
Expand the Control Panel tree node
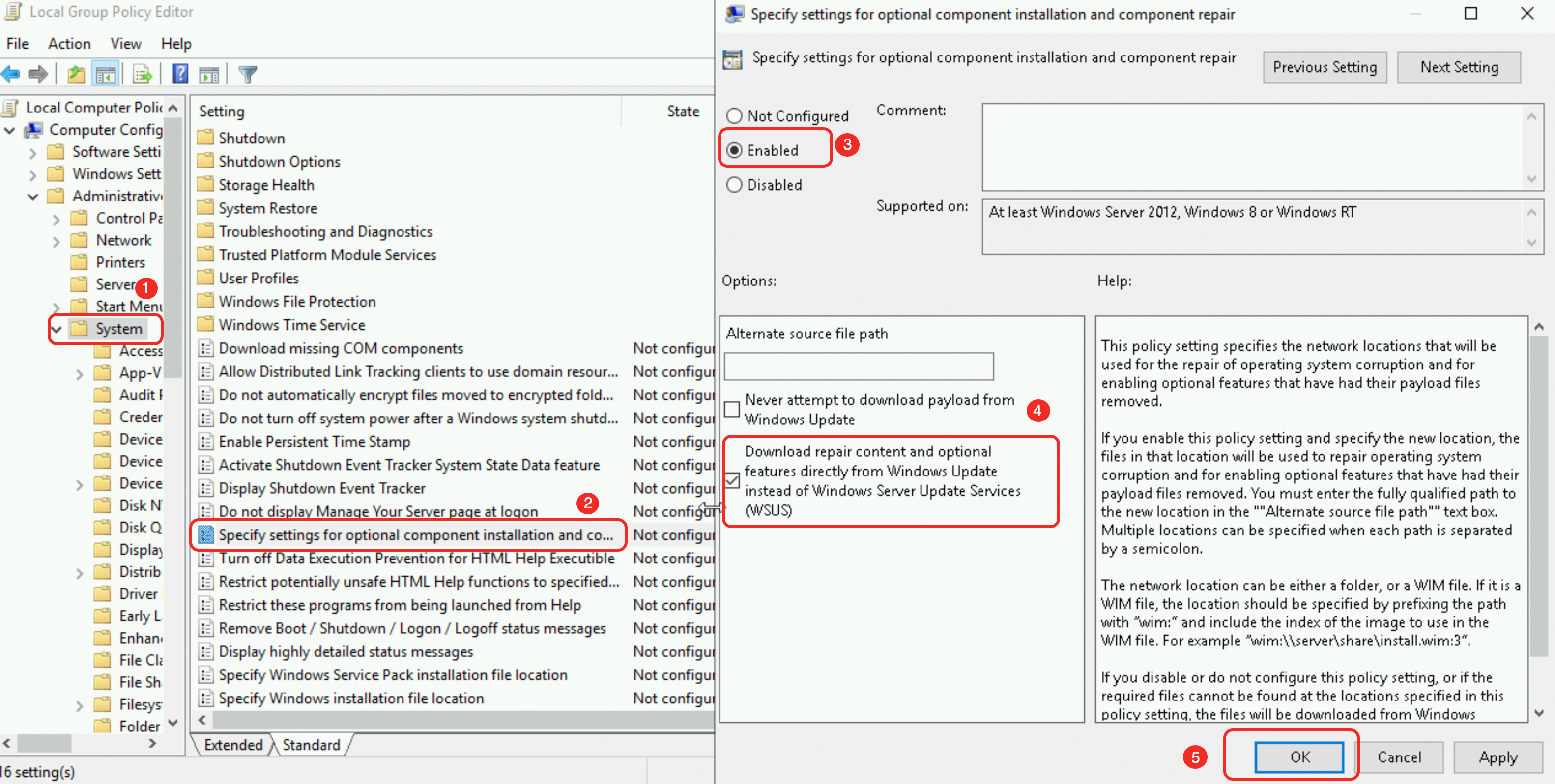tap(56, 219)
